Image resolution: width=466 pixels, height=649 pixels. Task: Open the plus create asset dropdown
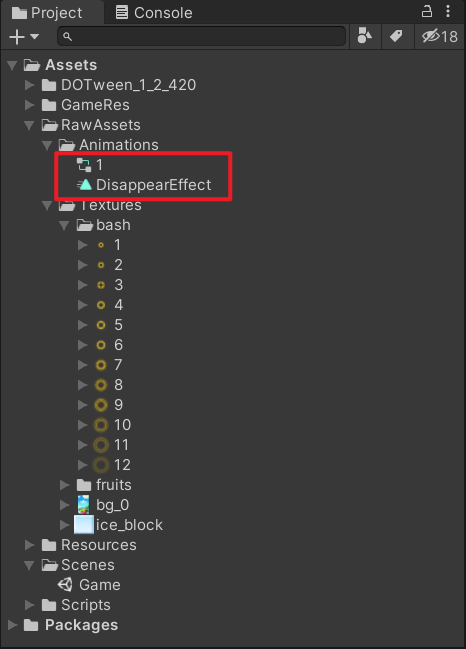click(x=24, y=36)
